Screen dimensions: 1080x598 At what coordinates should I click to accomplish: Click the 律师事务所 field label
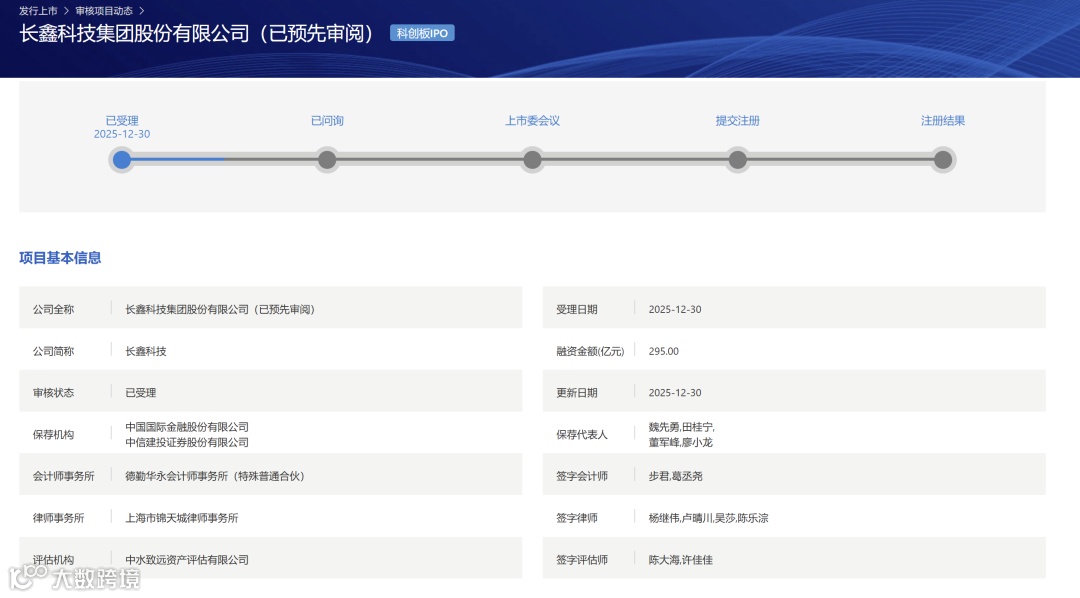click(x=59, y=518)
